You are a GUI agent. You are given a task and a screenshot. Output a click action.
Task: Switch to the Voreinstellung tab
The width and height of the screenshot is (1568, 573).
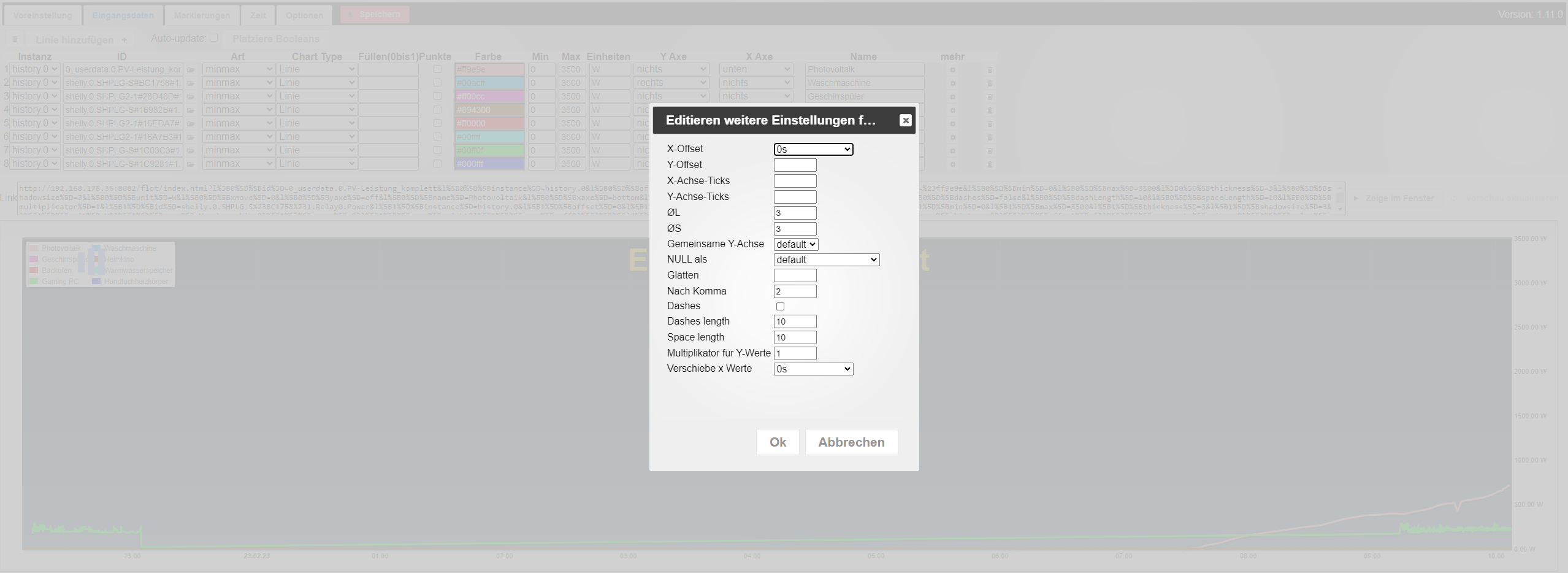[x=42, y=15]
